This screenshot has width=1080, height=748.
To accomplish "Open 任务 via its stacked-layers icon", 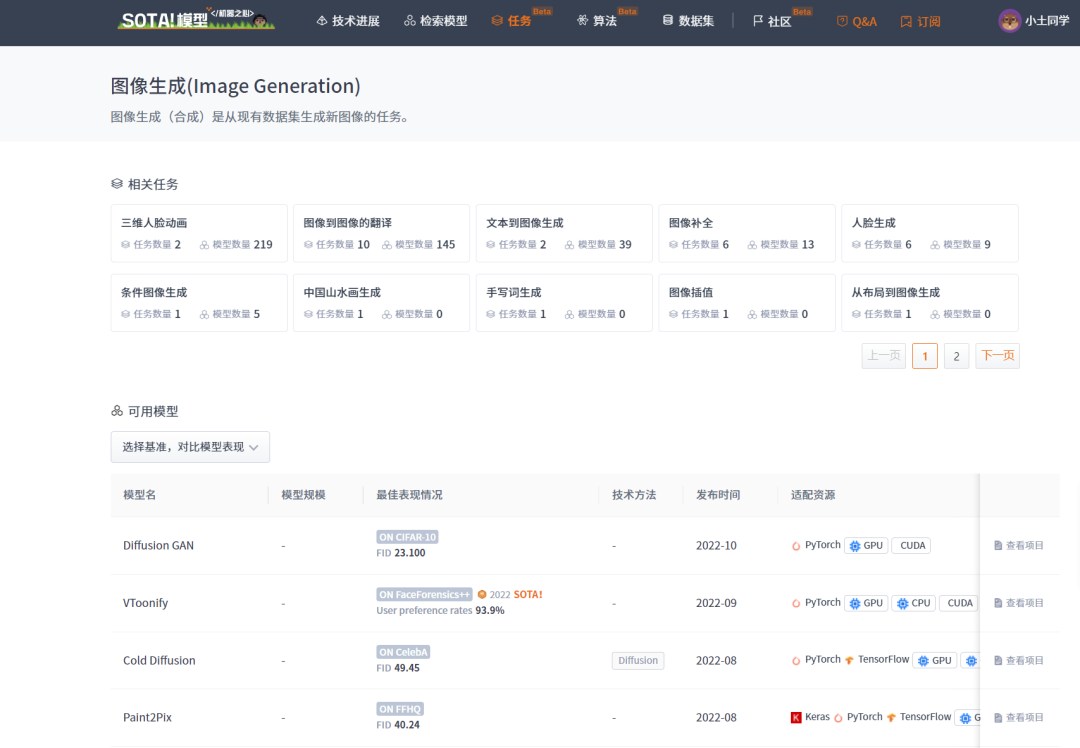I will (x=499, y=20).
